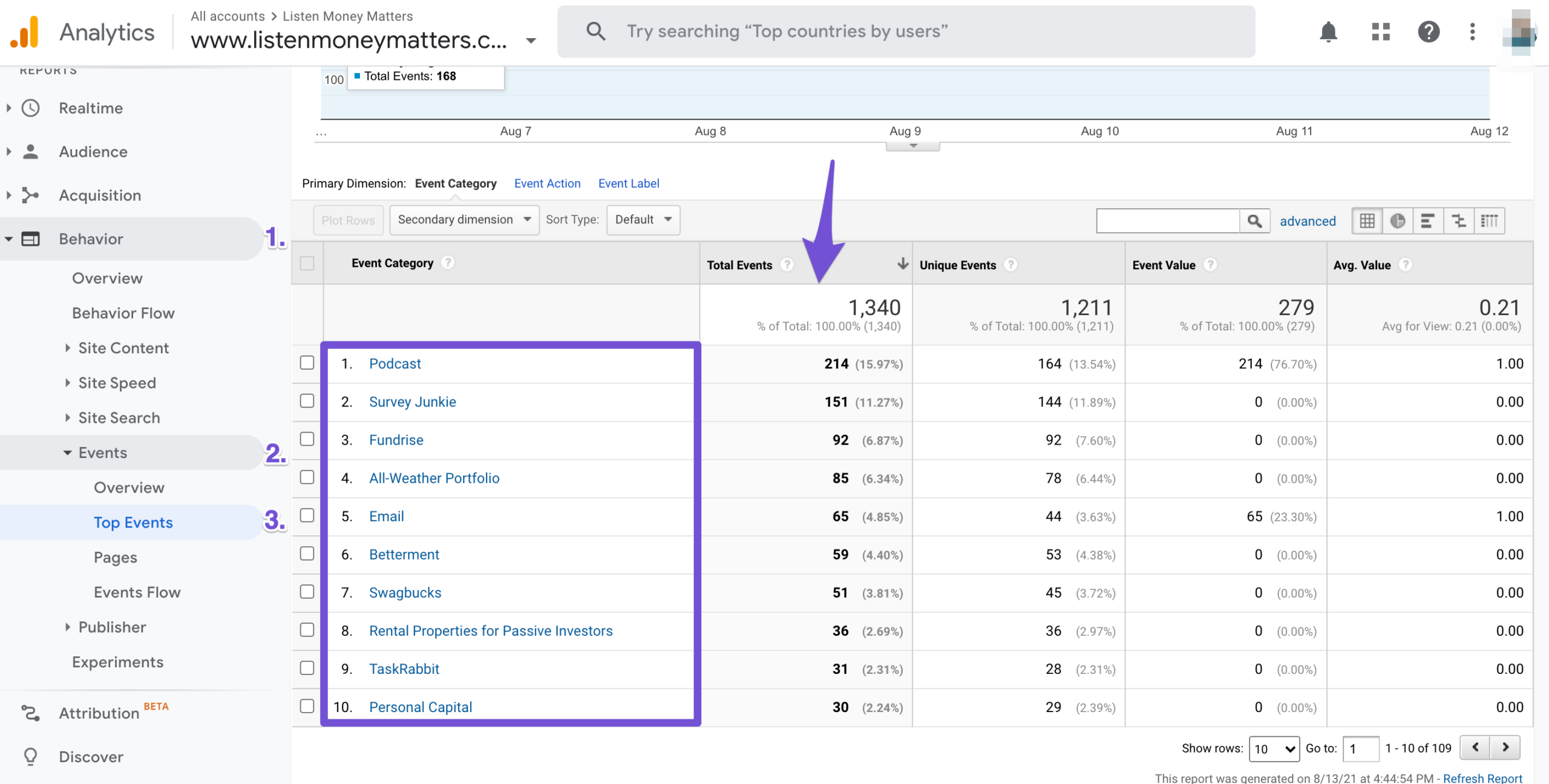
Task: Switch to Data table view
Action: pos(1367,221)
